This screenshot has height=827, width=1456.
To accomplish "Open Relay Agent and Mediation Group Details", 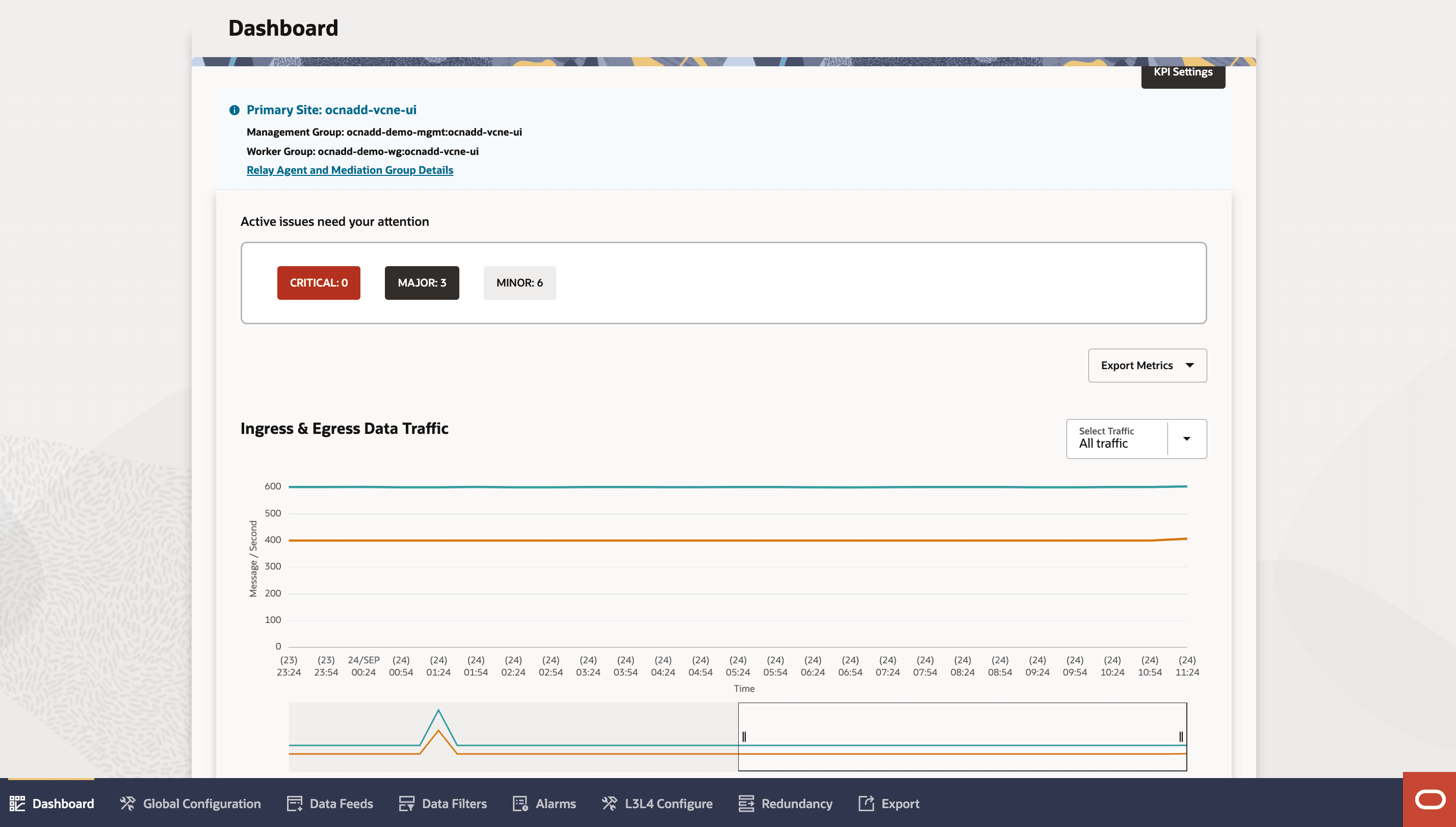I will click(349, 170).
